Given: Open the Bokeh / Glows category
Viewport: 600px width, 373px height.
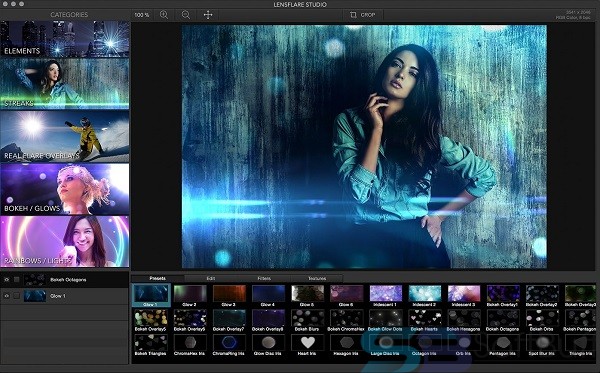Looking at the screenshot, I should click(65, 189).
